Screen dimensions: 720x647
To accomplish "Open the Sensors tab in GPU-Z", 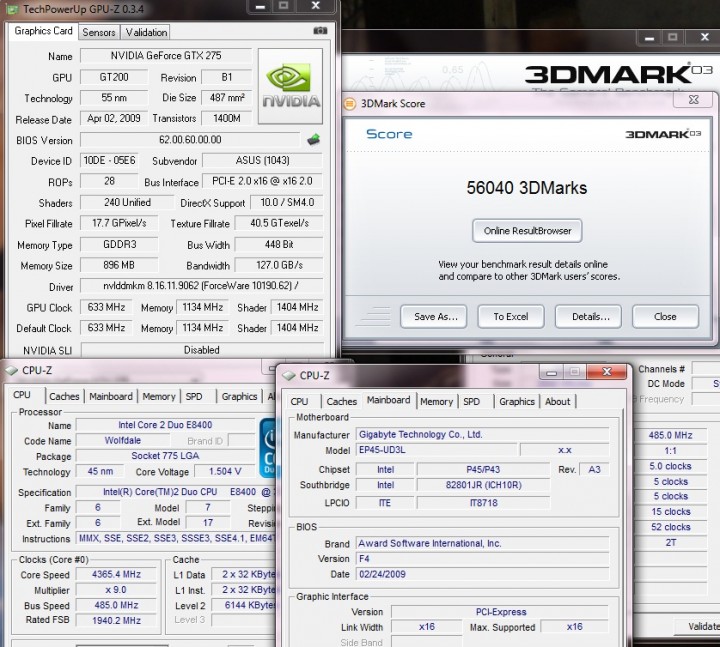I will tap(99, 33).
